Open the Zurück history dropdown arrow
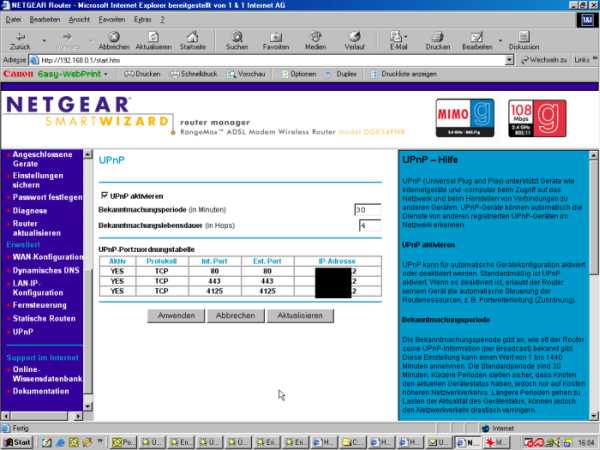The width and height of the screenshot is (600, 450). pos(44,41)
